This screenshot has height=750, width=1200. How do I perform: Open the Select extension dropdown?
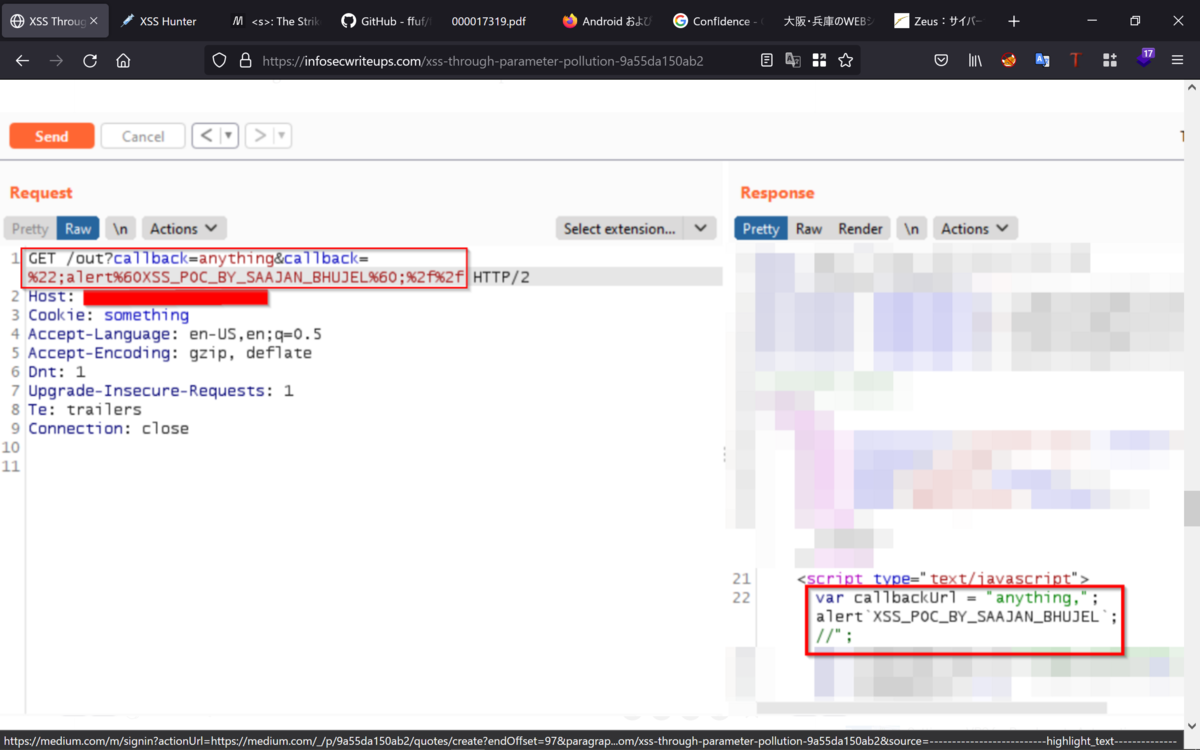pyautogui.click(x=635, y=228)
